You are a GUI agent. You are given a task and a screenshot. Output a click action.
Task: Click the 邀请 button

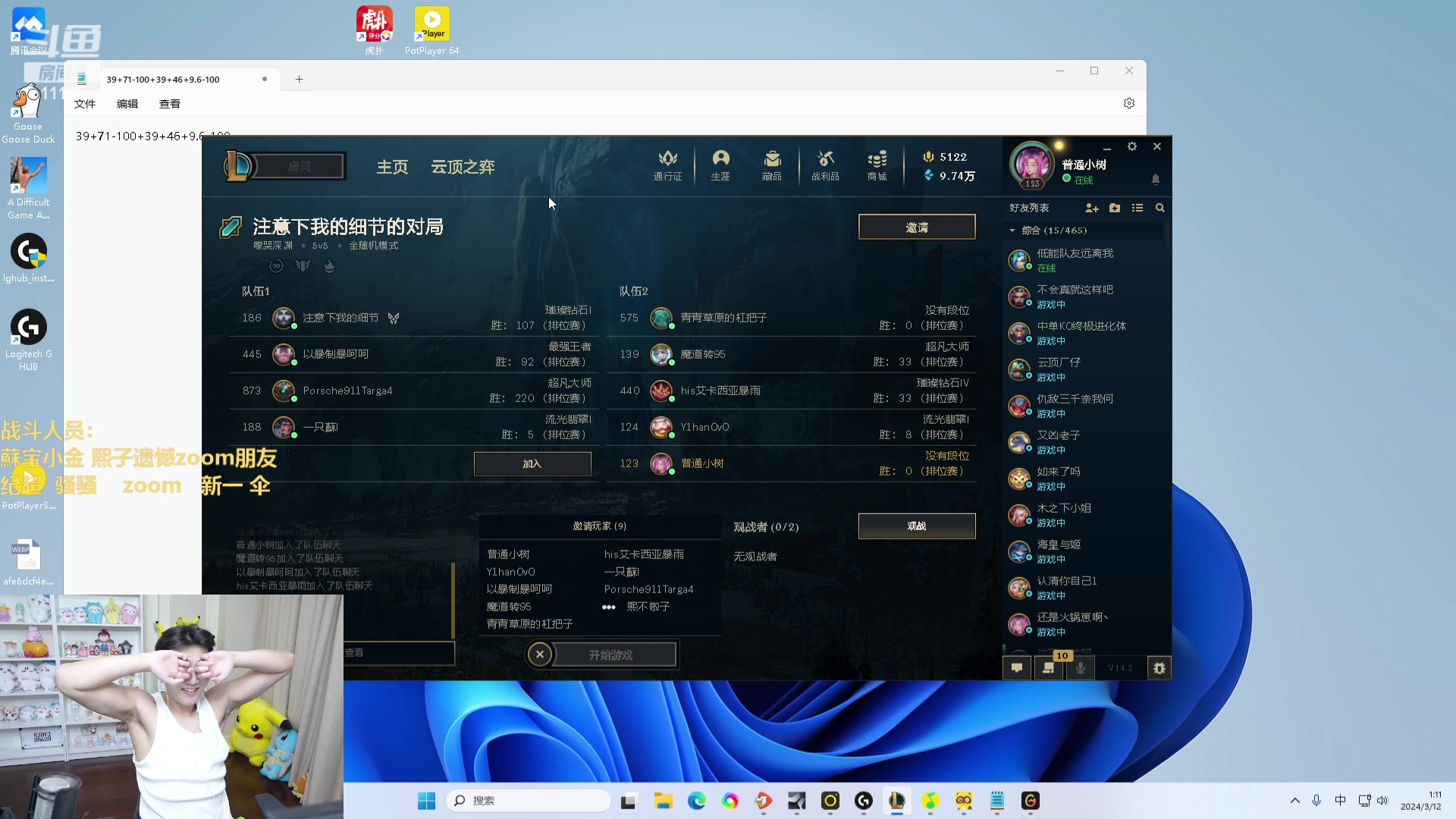917,227
